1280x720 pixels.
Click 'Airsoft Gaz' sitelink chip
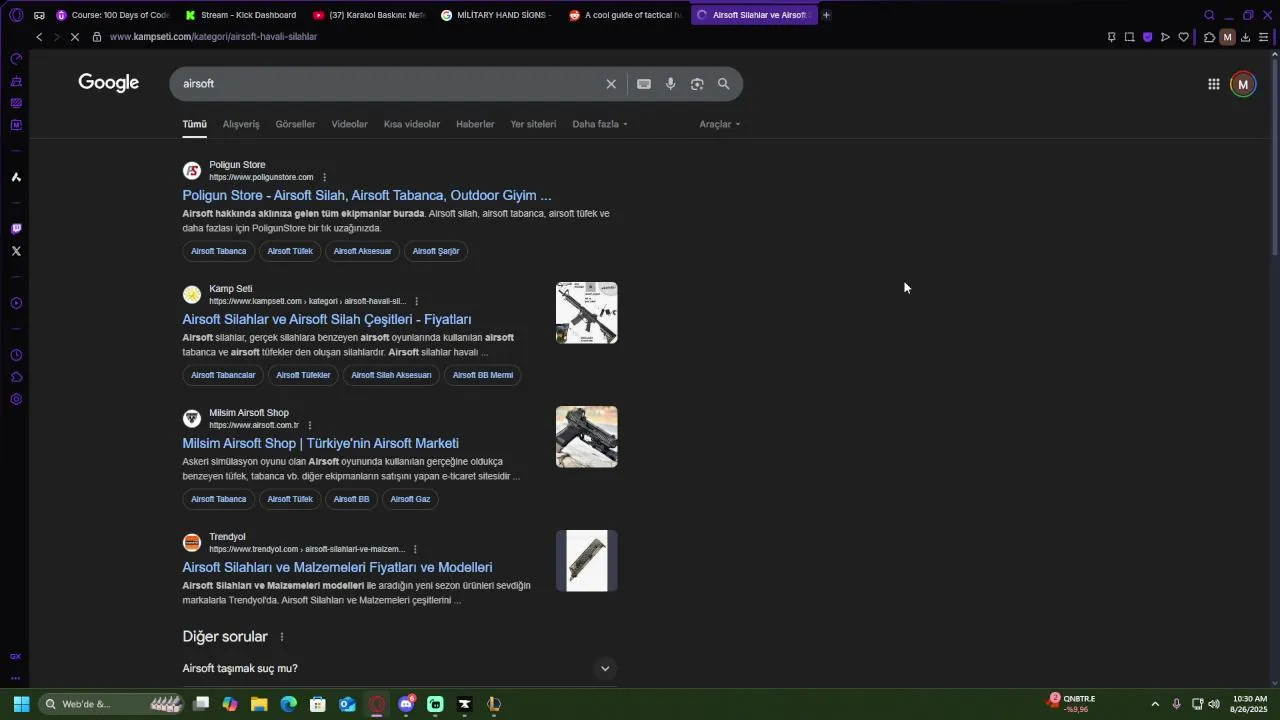point(410,499)
